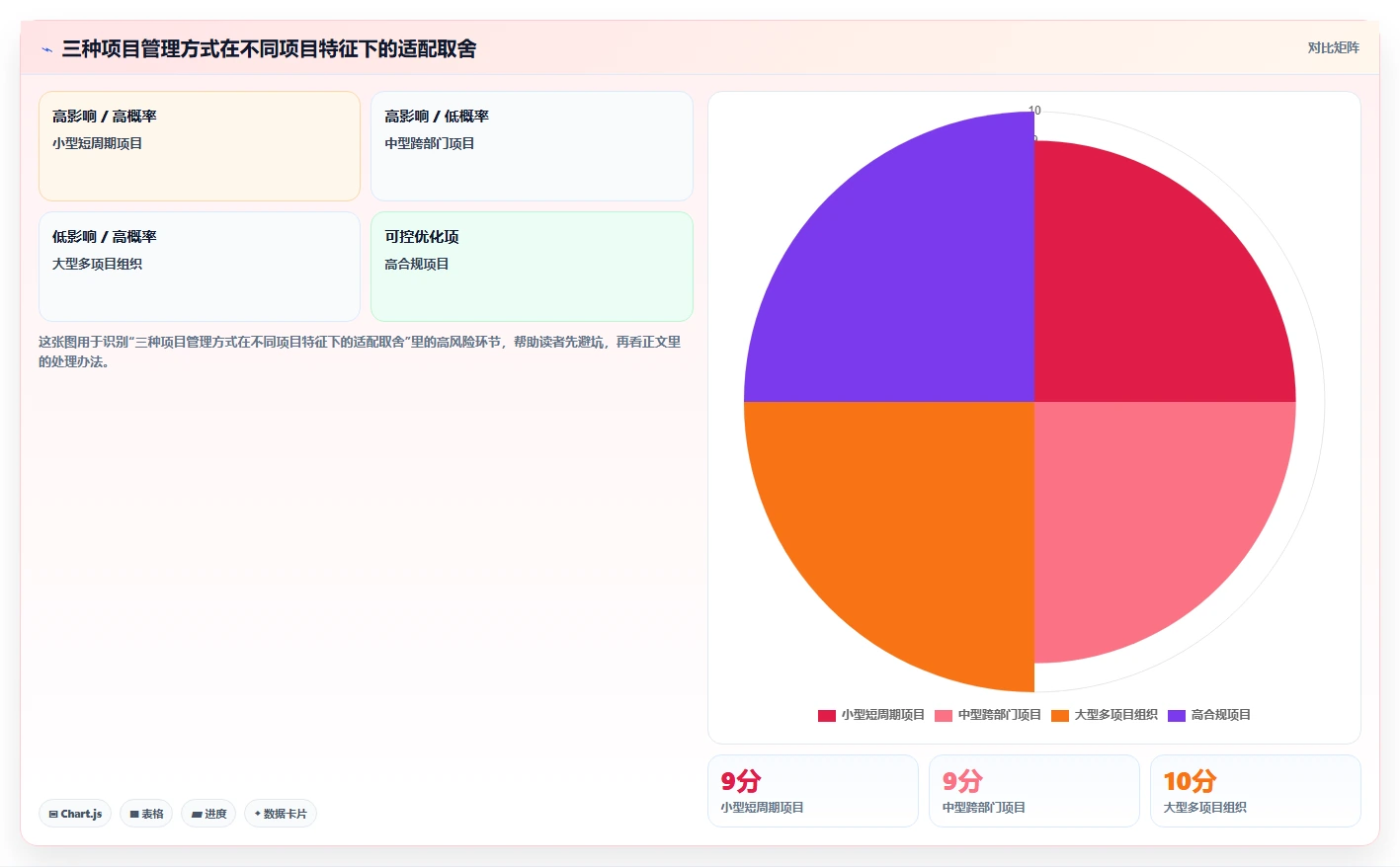Click the lightning icon beside the title
This screenshot has width=1400, height=867.
click(x=46, y=49)
